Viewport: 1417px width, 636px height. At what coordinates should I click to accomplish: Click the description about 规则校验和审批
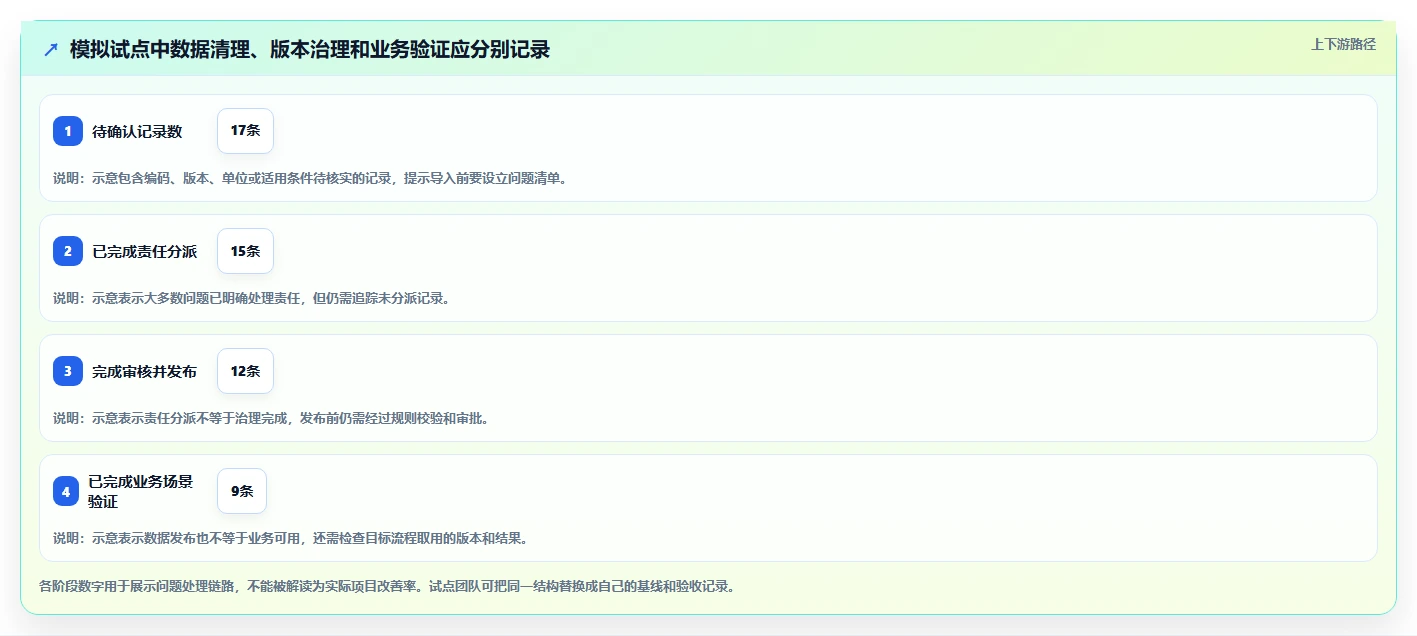(271, 418)
